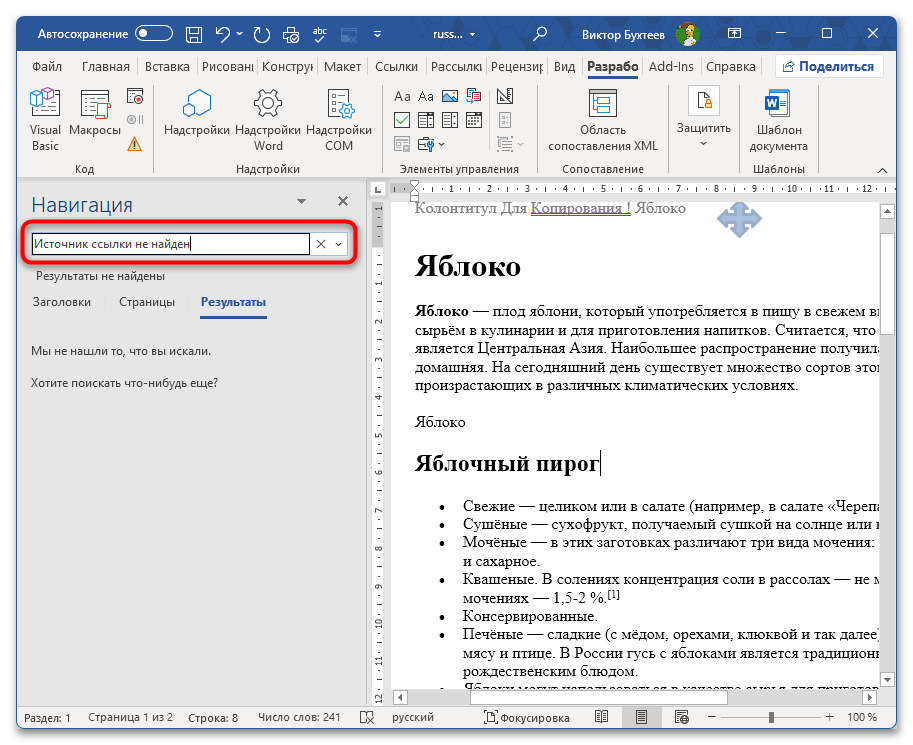Click the Record Macro icon
The image size is (913, 745).
click(135, 96)
